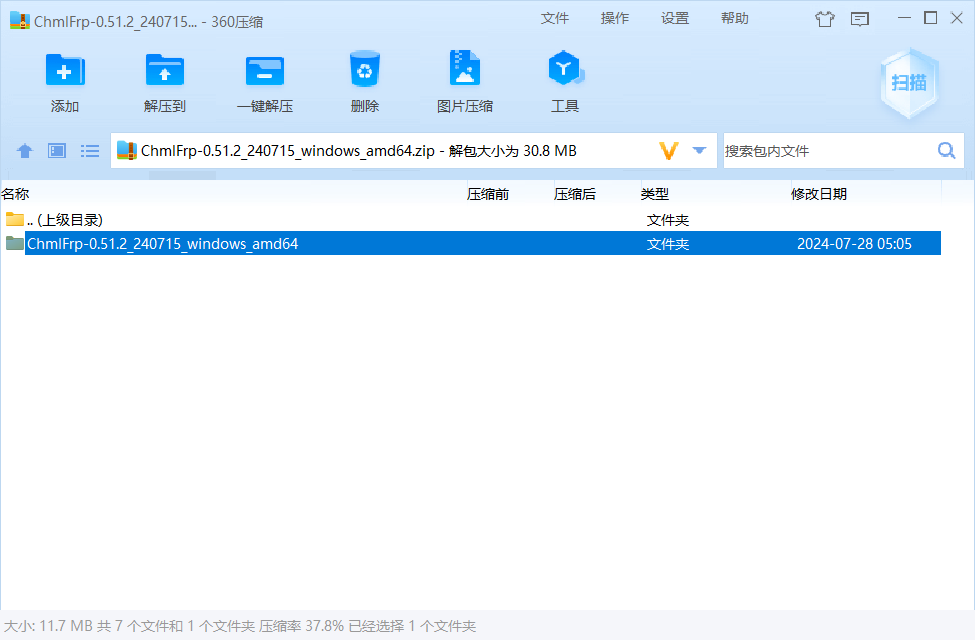Image resolution: width=975 pixels, height=640 pixels.
Task: Focus the search in archive (搜索包内文件) field
Action: 825,151
